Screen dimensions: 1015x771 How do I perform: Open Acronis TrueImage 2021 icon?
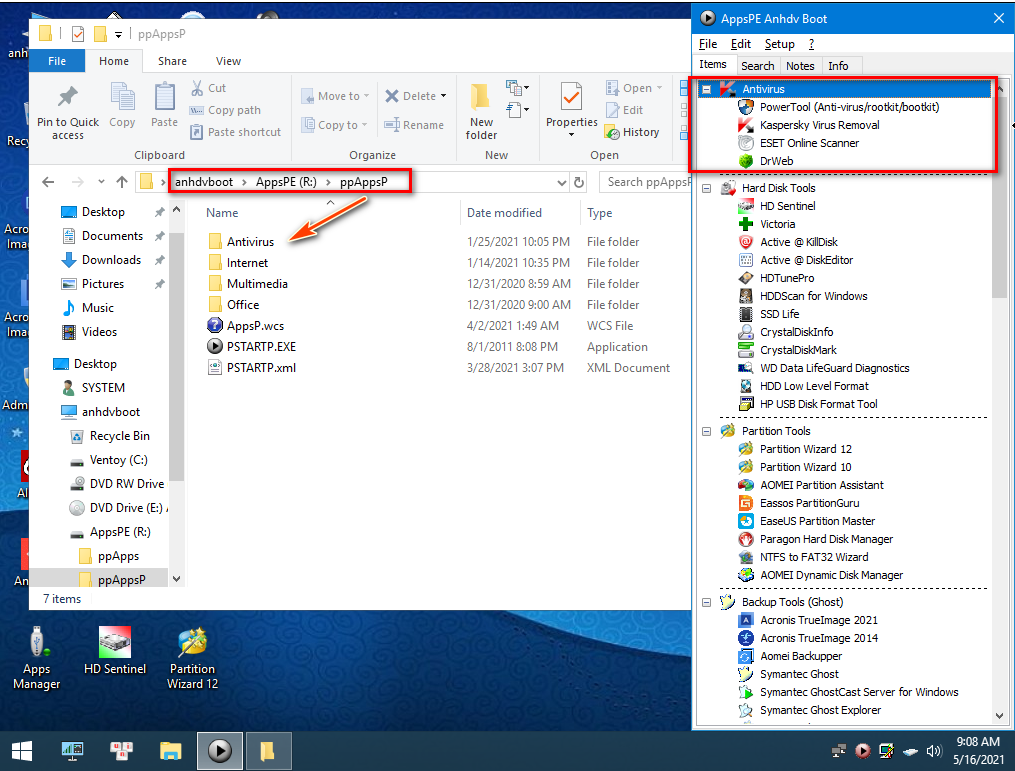746,620
